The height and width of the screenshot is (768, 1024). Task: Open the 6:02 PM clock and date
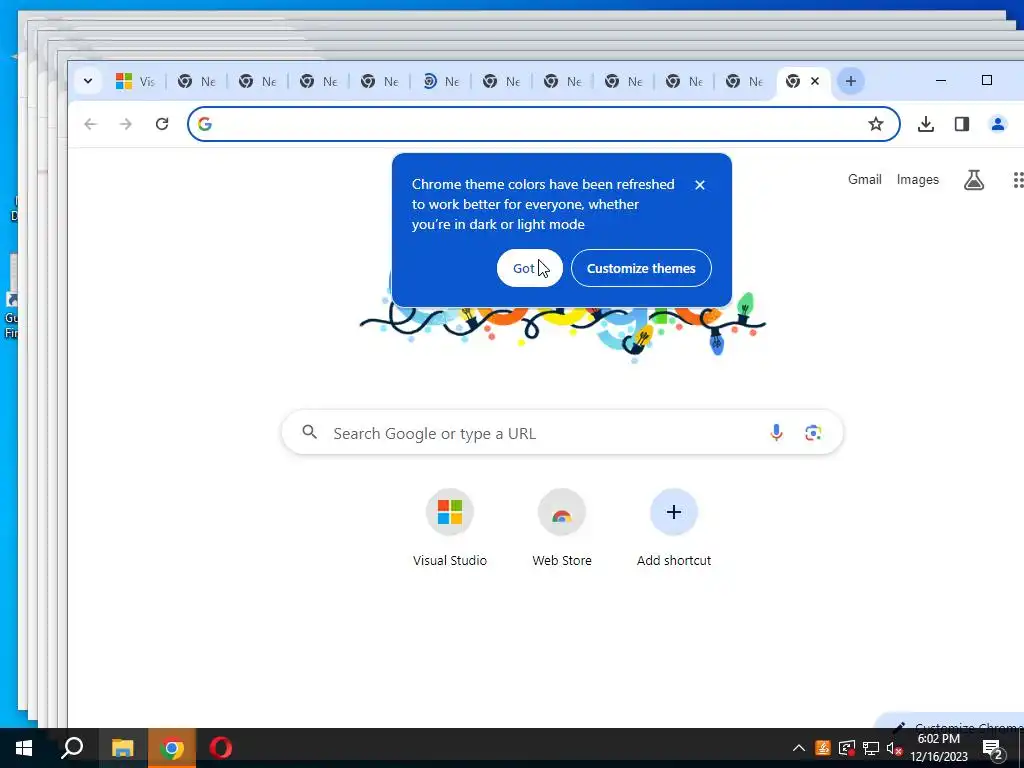[x=938, y=748]
